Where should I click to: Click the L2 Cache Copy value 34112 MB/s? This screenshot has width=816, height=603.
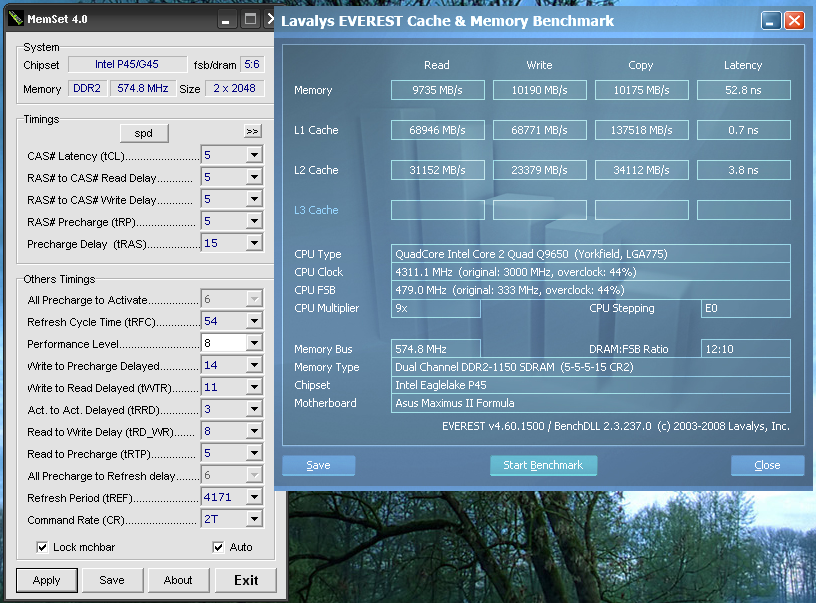pyautogui.click(x=642, y=170)
